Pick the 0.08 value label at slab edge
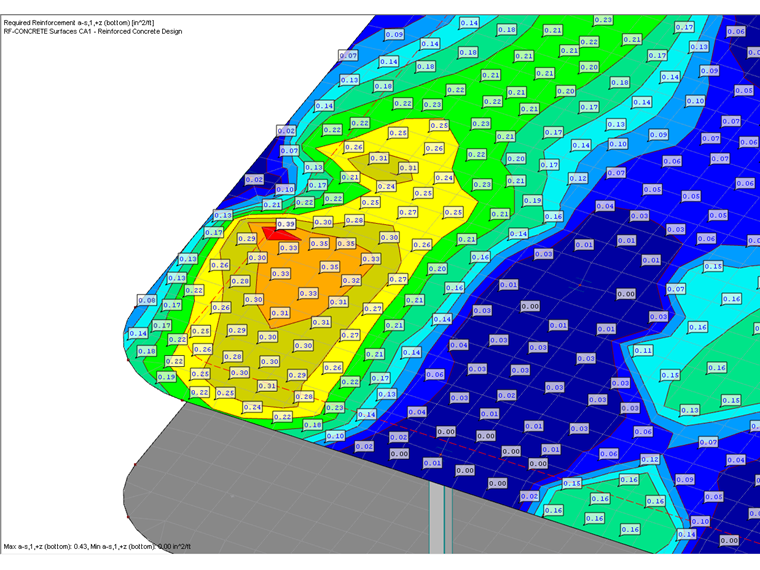Screen dimensions: 760x570 coord(147,300)
